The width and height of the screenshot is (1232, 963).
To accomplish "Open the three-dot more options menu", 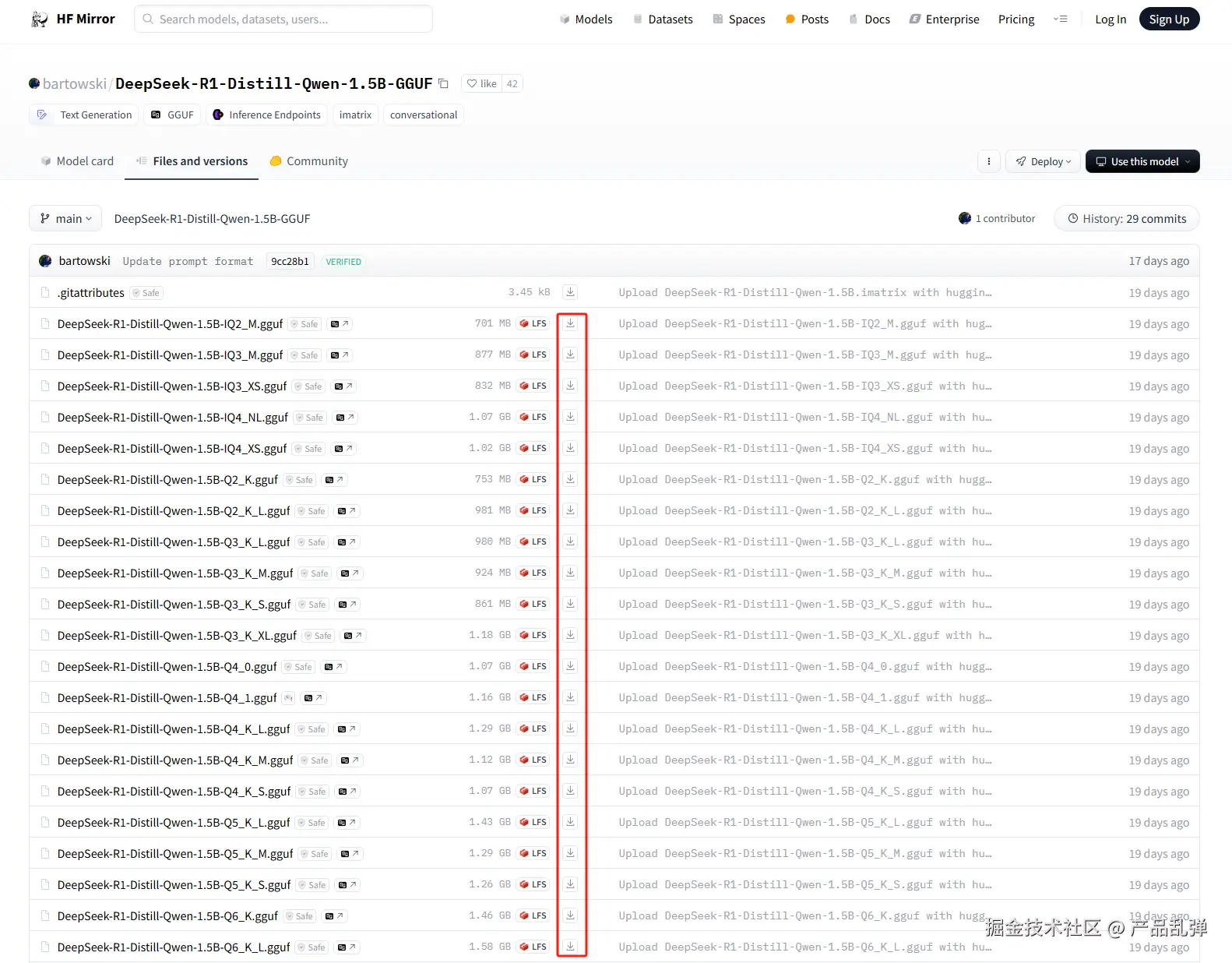I will click(988, 161).
